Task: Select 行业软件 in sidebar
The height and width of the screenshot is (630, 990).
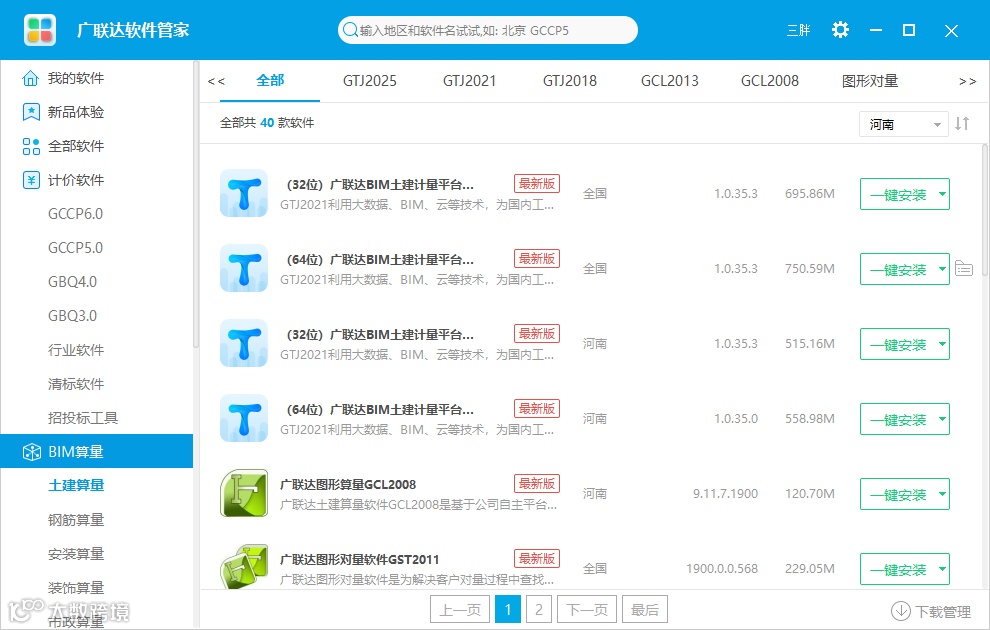Action: 76,350
